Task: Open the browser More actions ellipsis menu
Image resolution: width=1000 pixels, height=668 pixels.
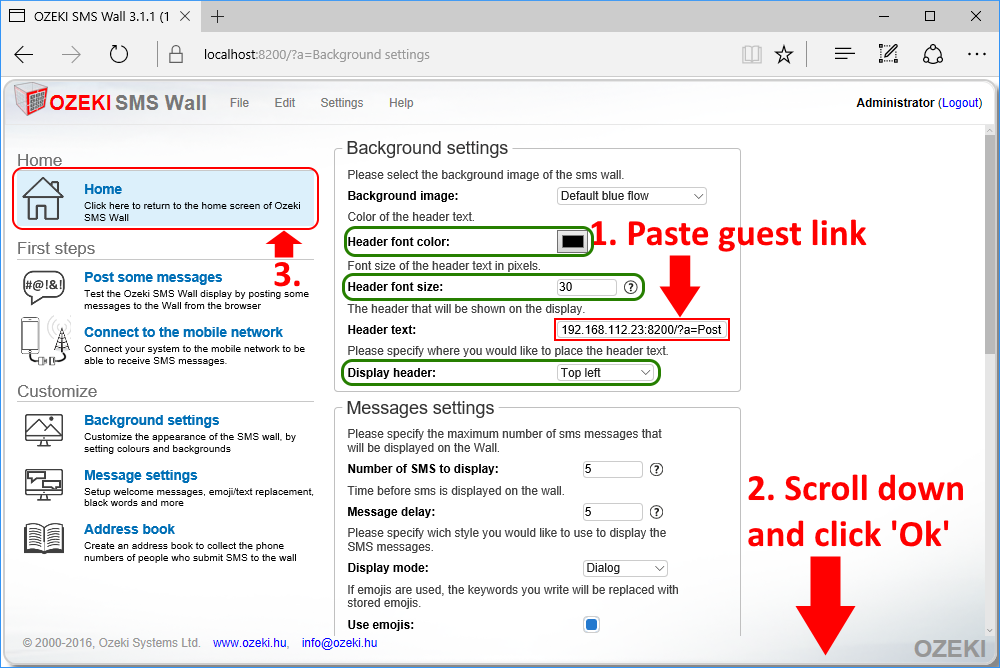Action: point(976,55)
